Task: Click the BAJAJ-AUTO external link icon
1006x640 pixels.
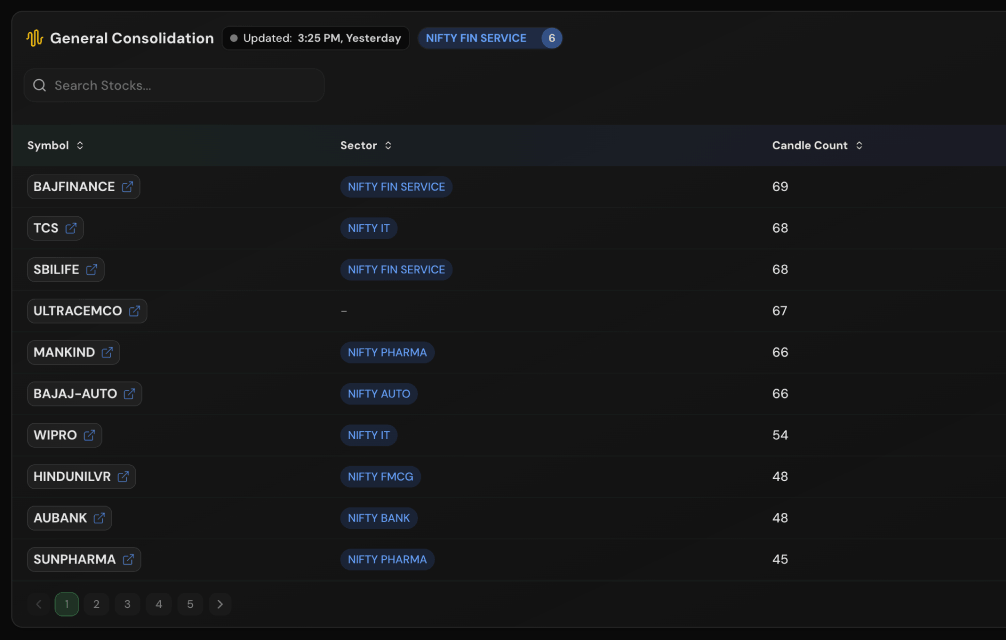Action: point(129,394)
